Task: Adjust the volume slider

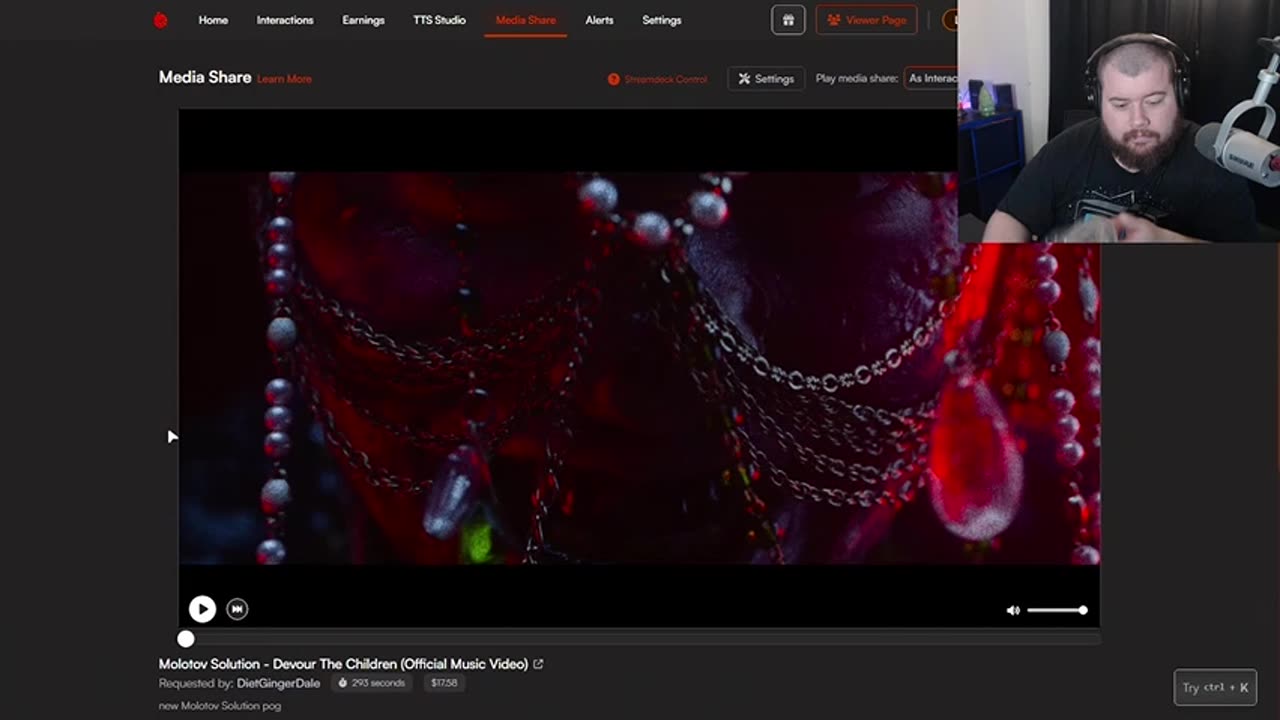Action: click(1057, 610)
